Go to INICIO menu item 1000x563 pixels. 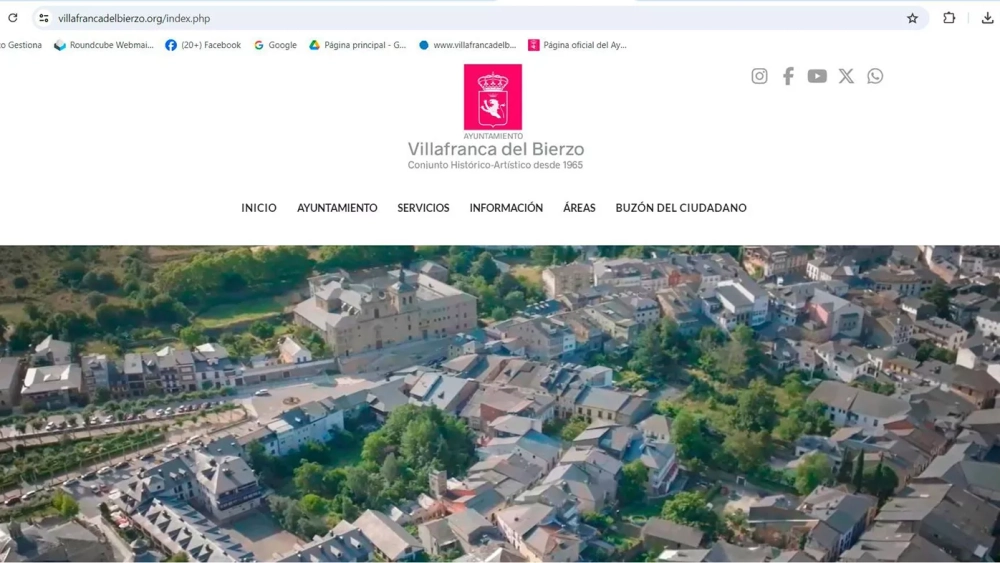click(x=258, y=208)
